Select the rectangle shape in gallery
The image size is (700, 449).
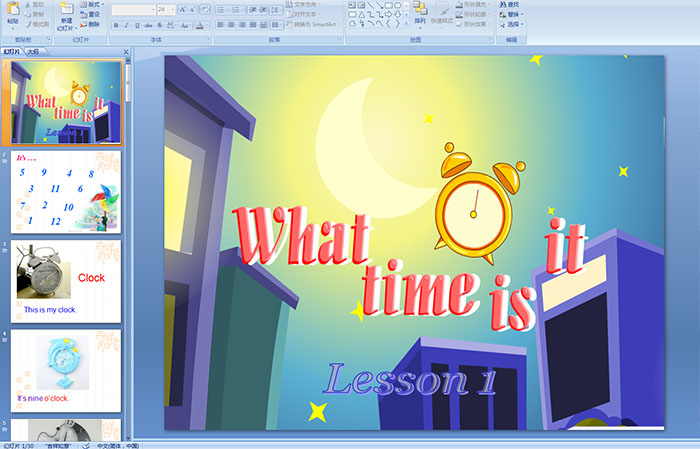[389, 5]
